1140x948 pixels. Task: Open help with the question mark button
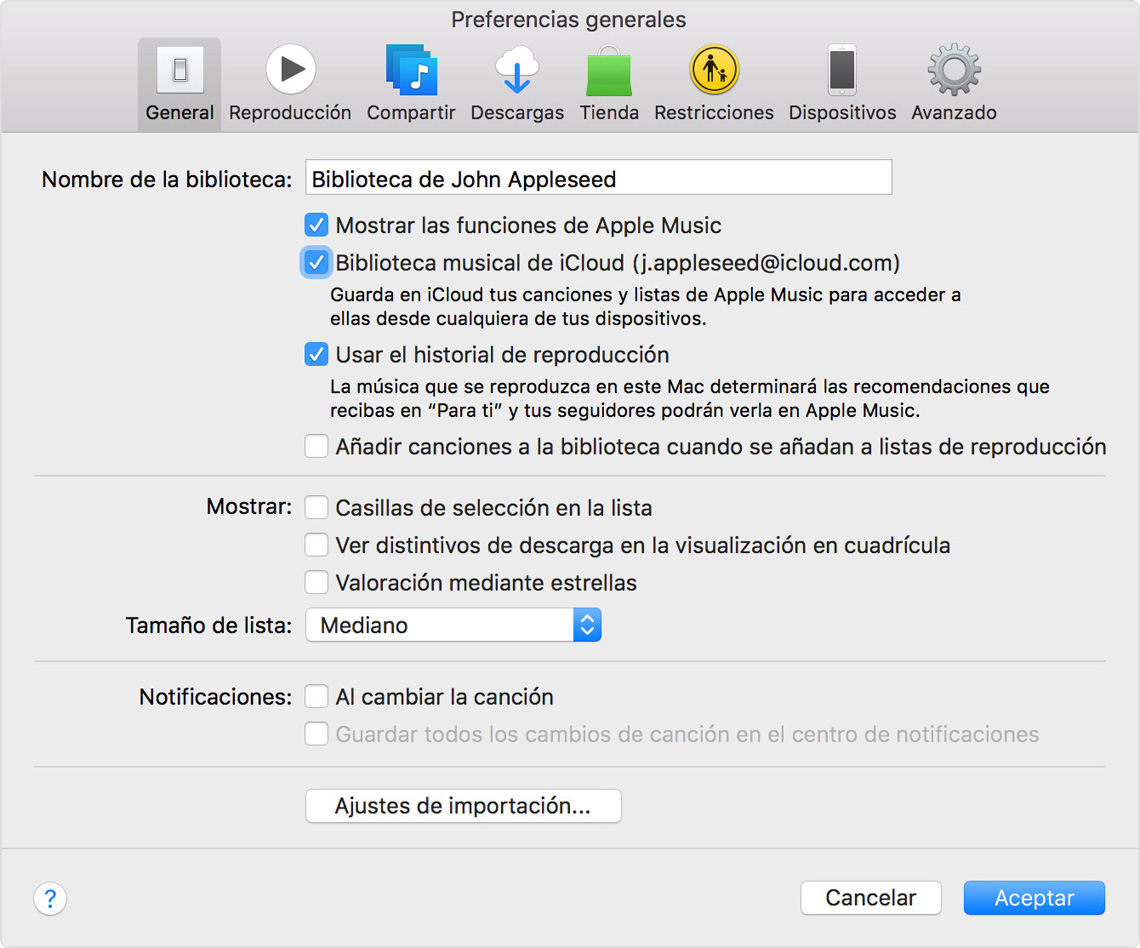tap(50, 899)
